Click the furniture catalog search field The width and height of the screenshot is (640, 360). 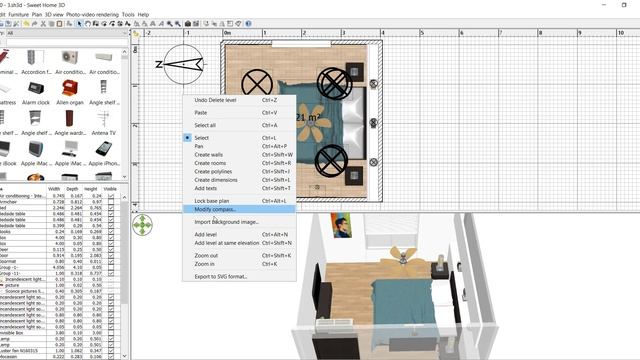point(67,42)
